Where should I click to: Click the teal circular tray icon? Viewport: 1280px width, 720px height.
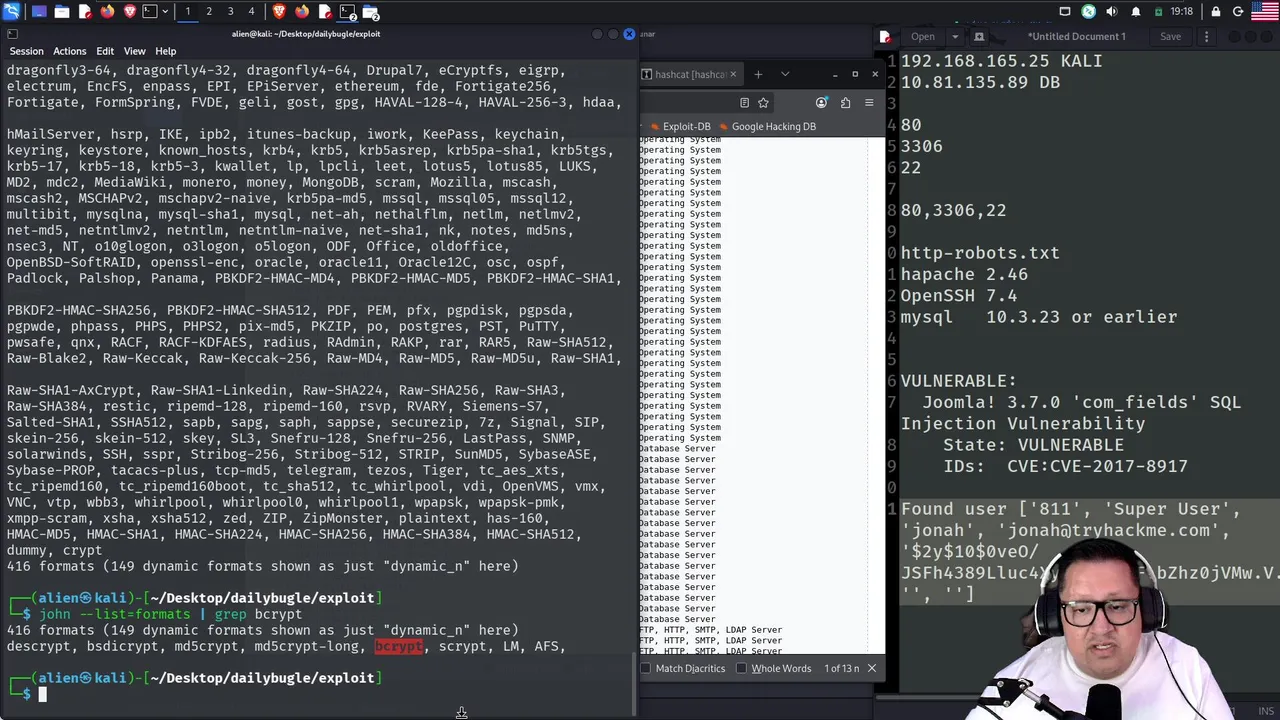coord(1088,11)
